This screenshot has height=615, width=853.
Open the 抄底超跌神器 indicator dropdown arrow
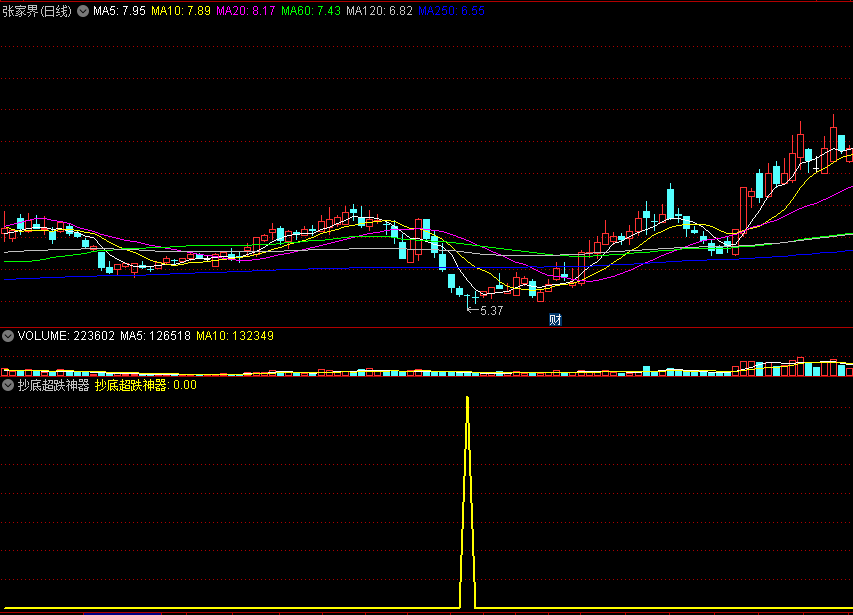tap(8, 386)
